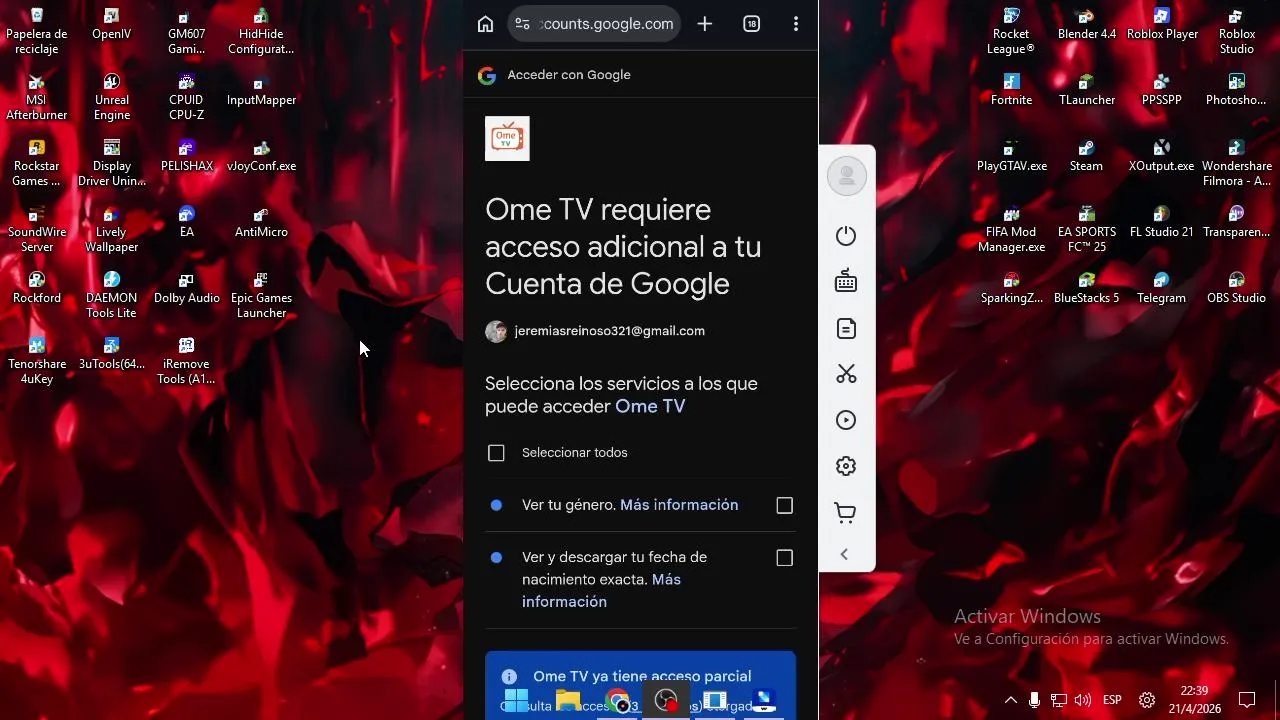Check the Ver tu género checkbox

(x=785, y=506)
